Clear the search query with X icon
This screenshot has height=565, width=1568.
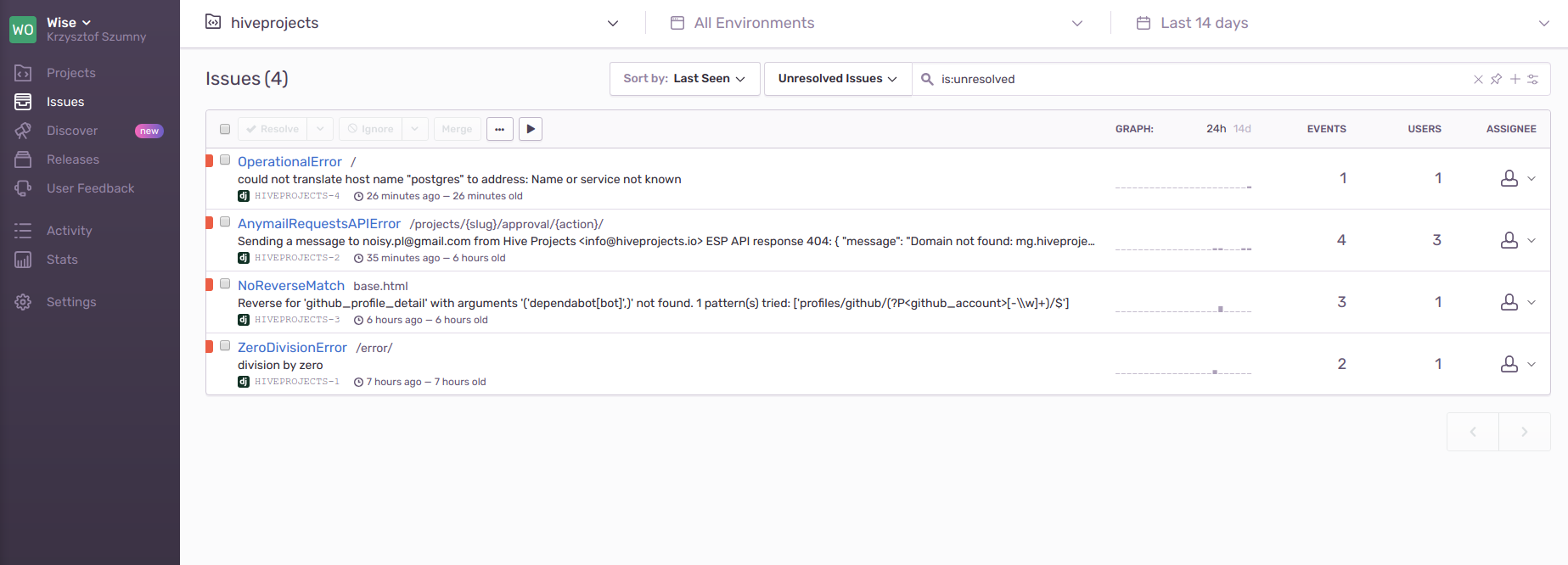[1478, 79]
